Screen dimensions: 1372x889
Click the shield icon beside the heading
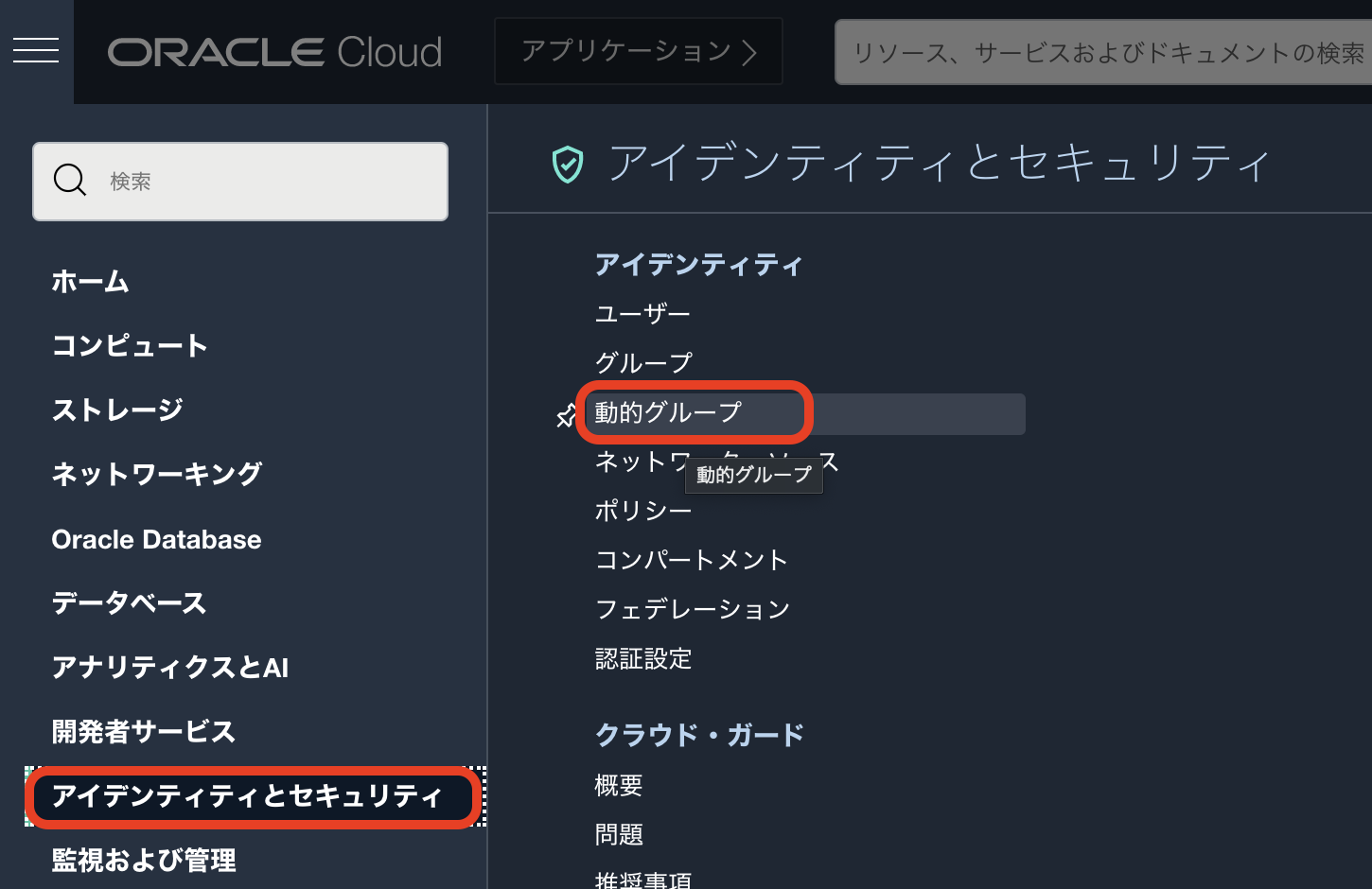(x=568, y=165)
